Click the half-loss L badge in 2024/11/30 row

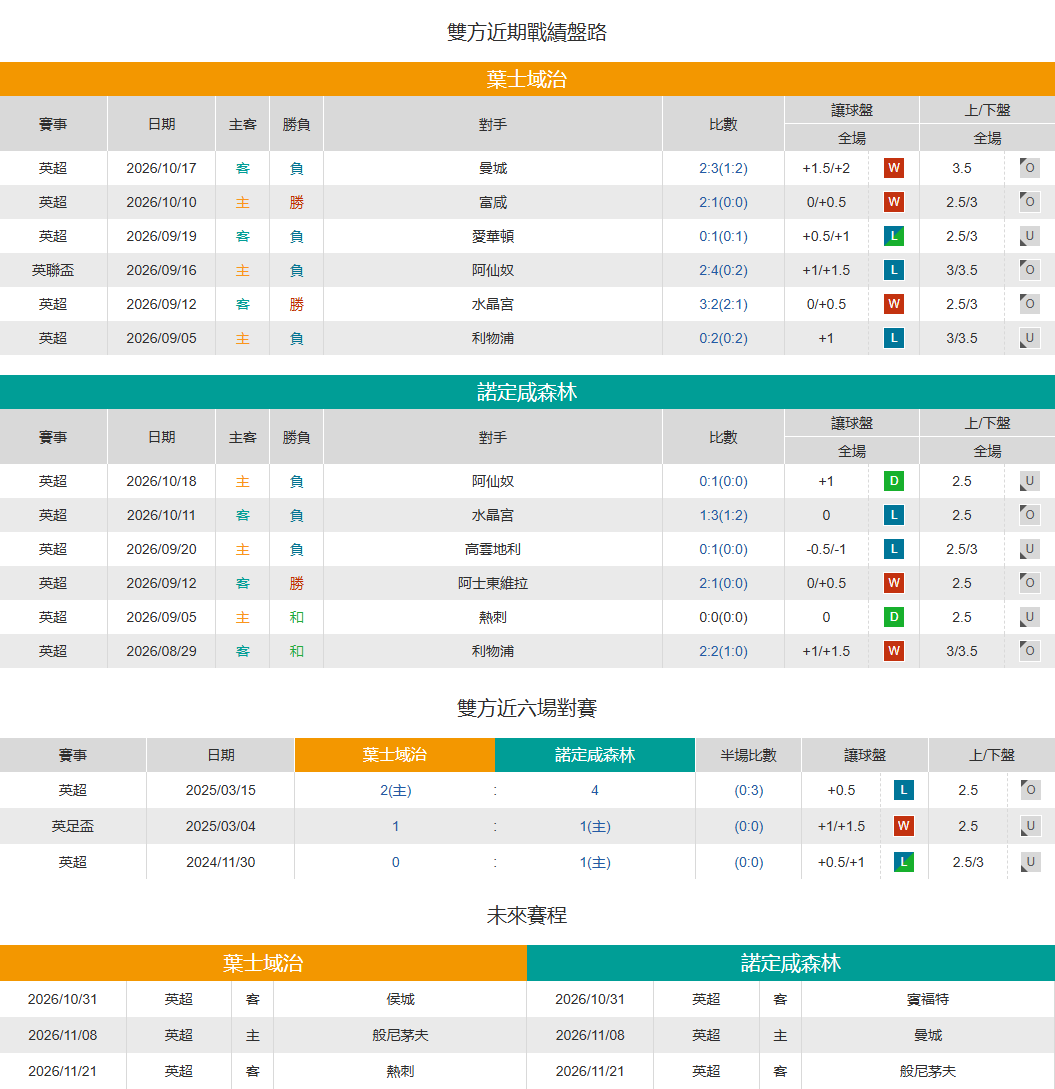[x=903, y=863]
